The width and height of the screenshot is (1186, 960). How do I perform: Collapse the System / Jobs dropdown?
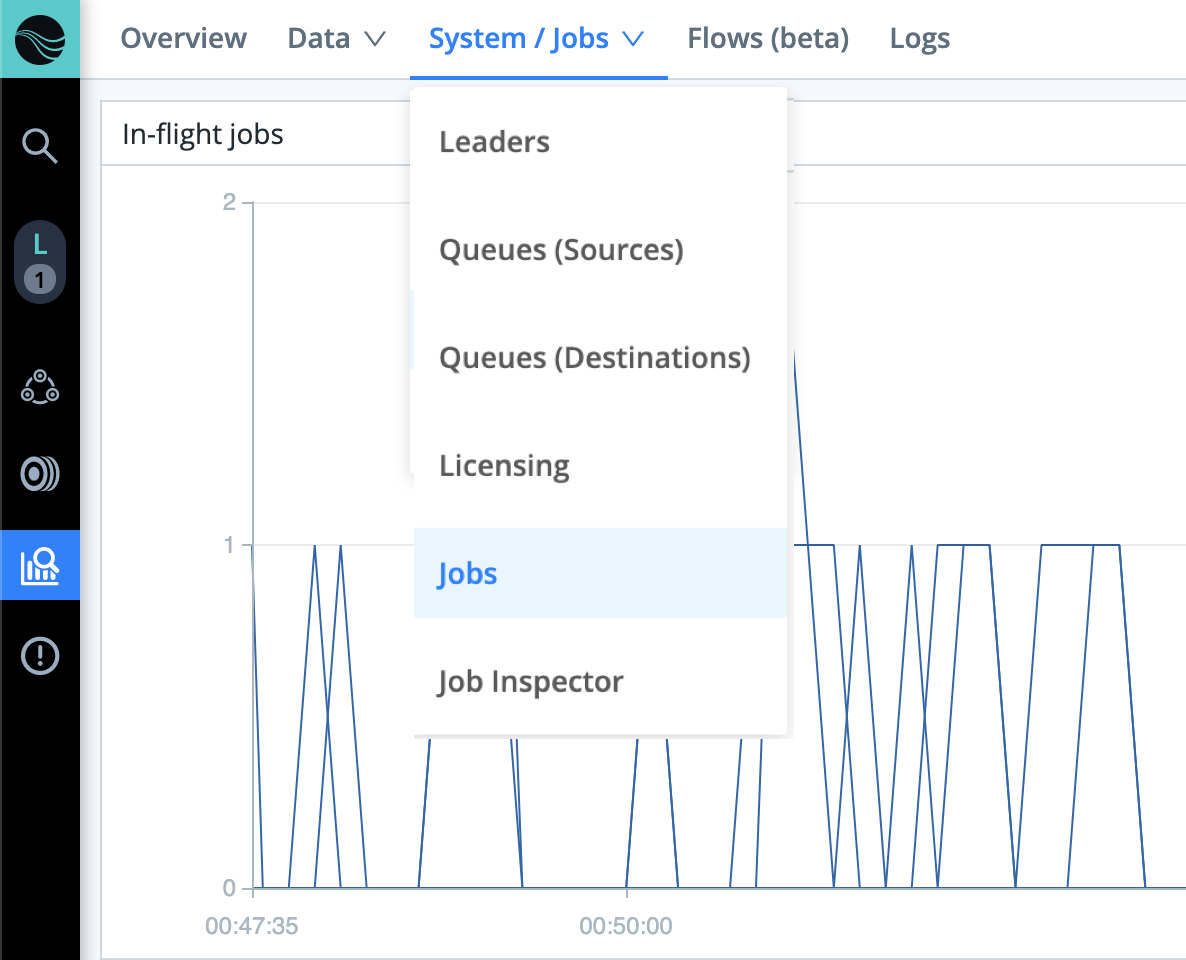coord(537,38)
